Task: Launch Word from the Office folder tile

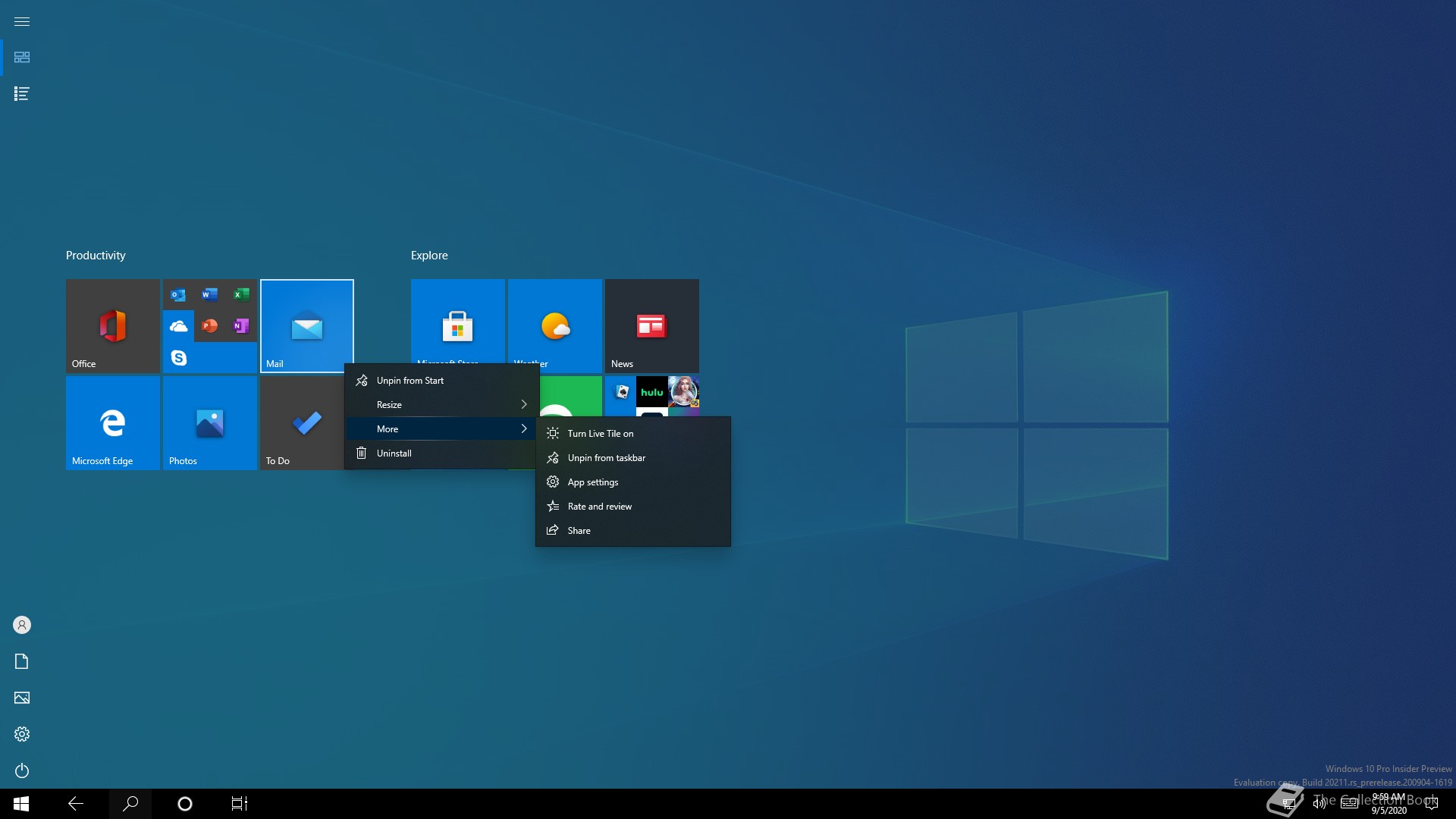Action: coord(210,295)
